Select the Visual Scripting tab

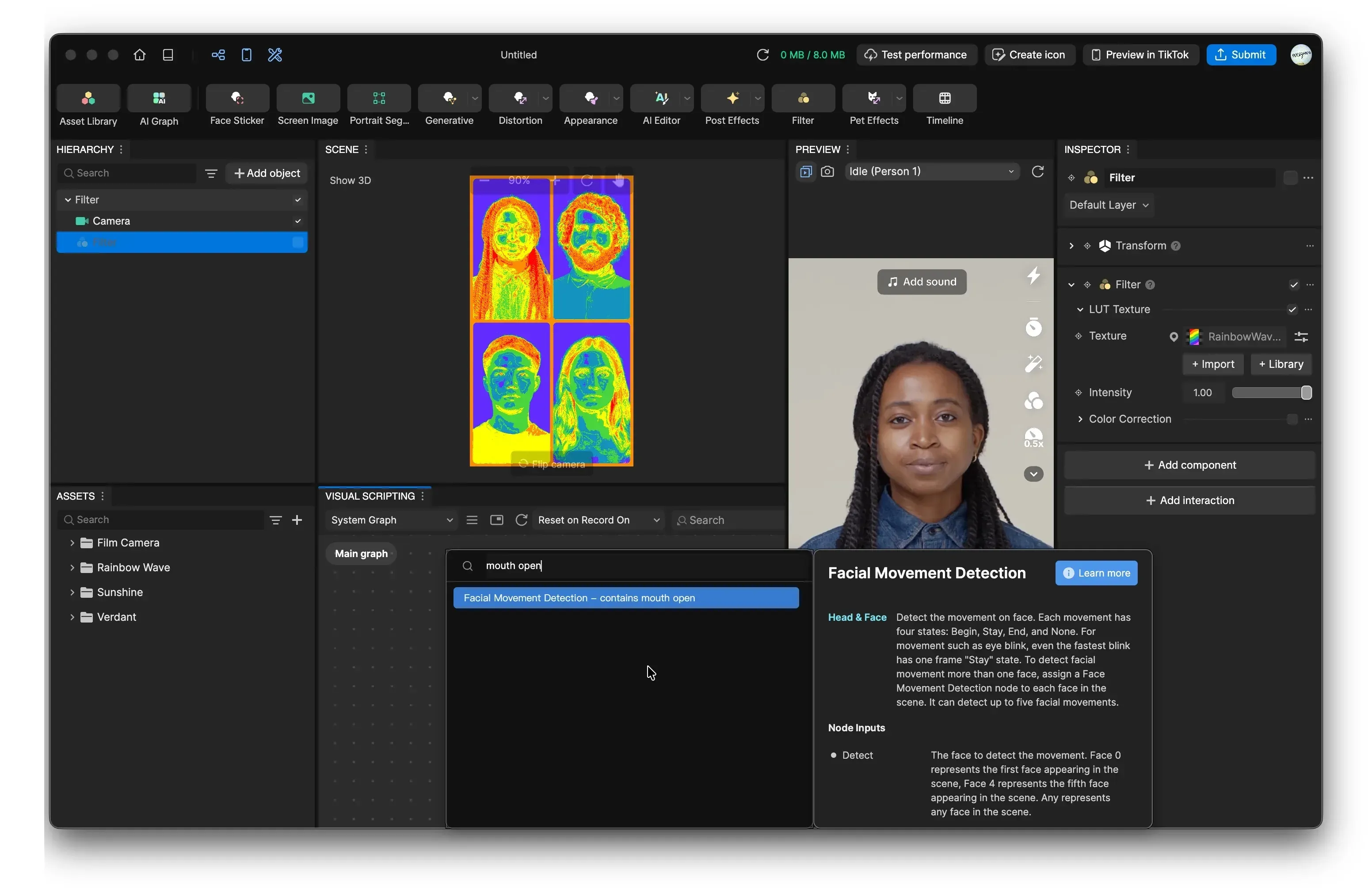click(x=370, y=497)
